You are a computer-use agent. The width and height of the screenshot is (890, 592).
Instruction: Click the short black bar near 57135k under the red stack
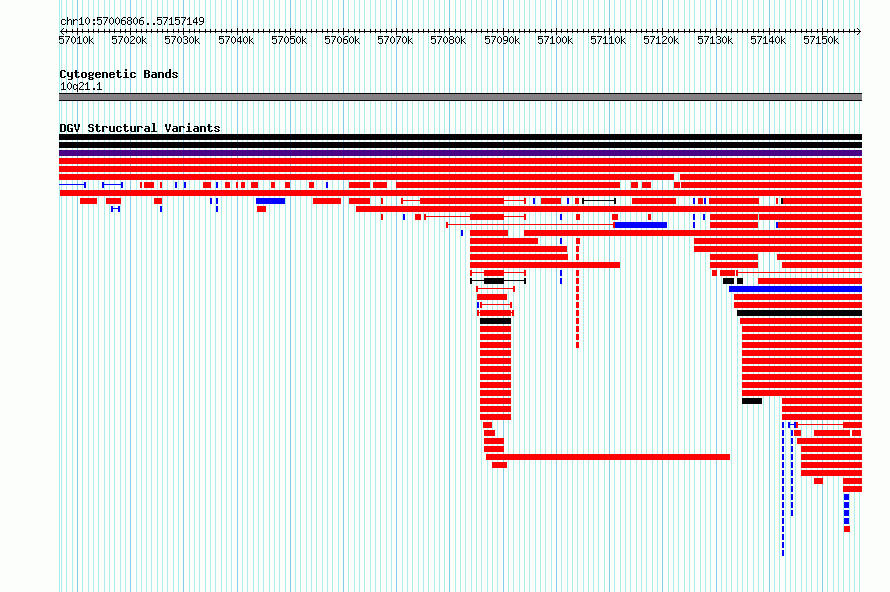tap(752, 401)
